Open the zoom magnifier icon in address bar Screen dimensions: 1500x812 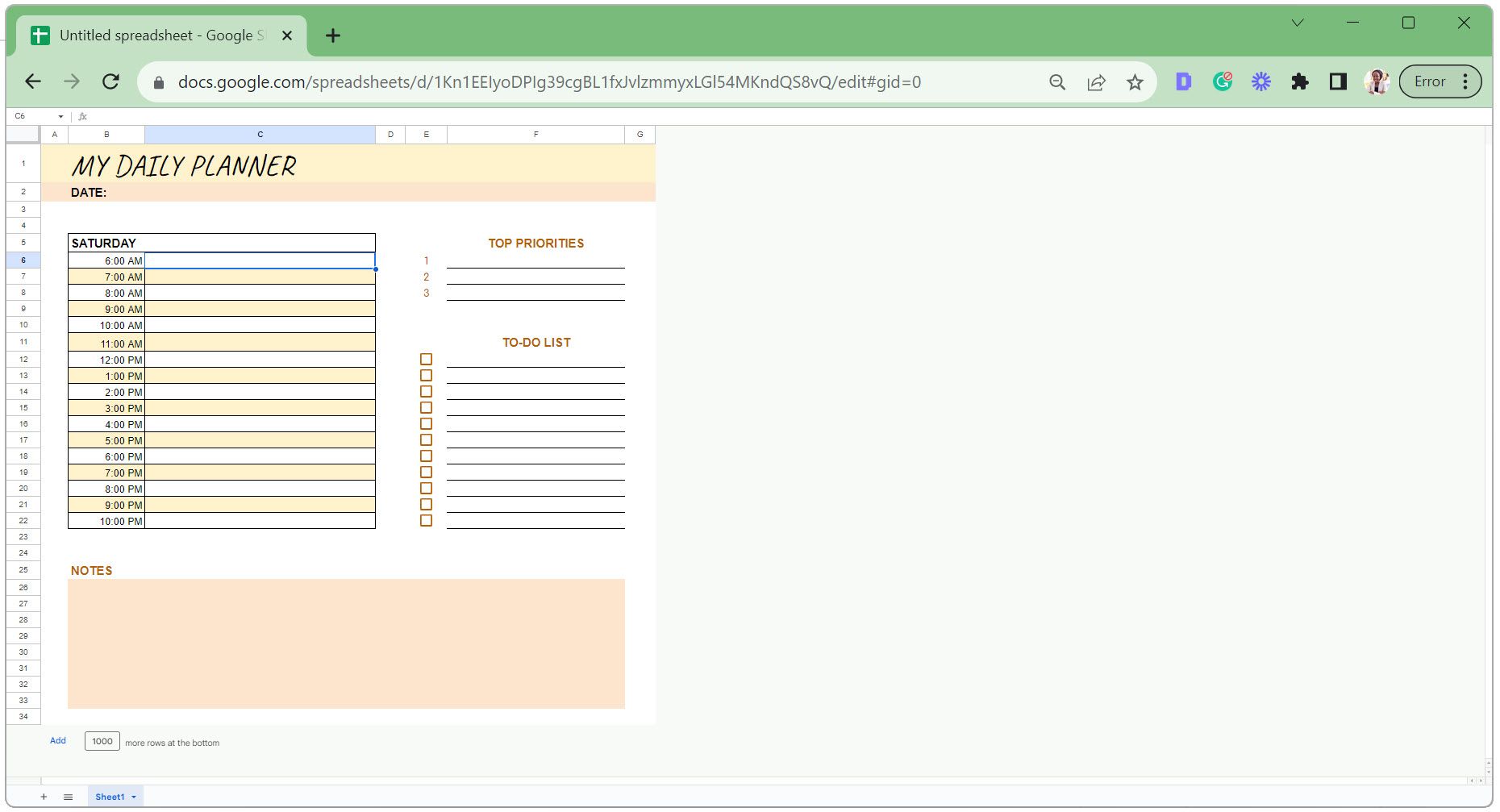[1057, 82]
